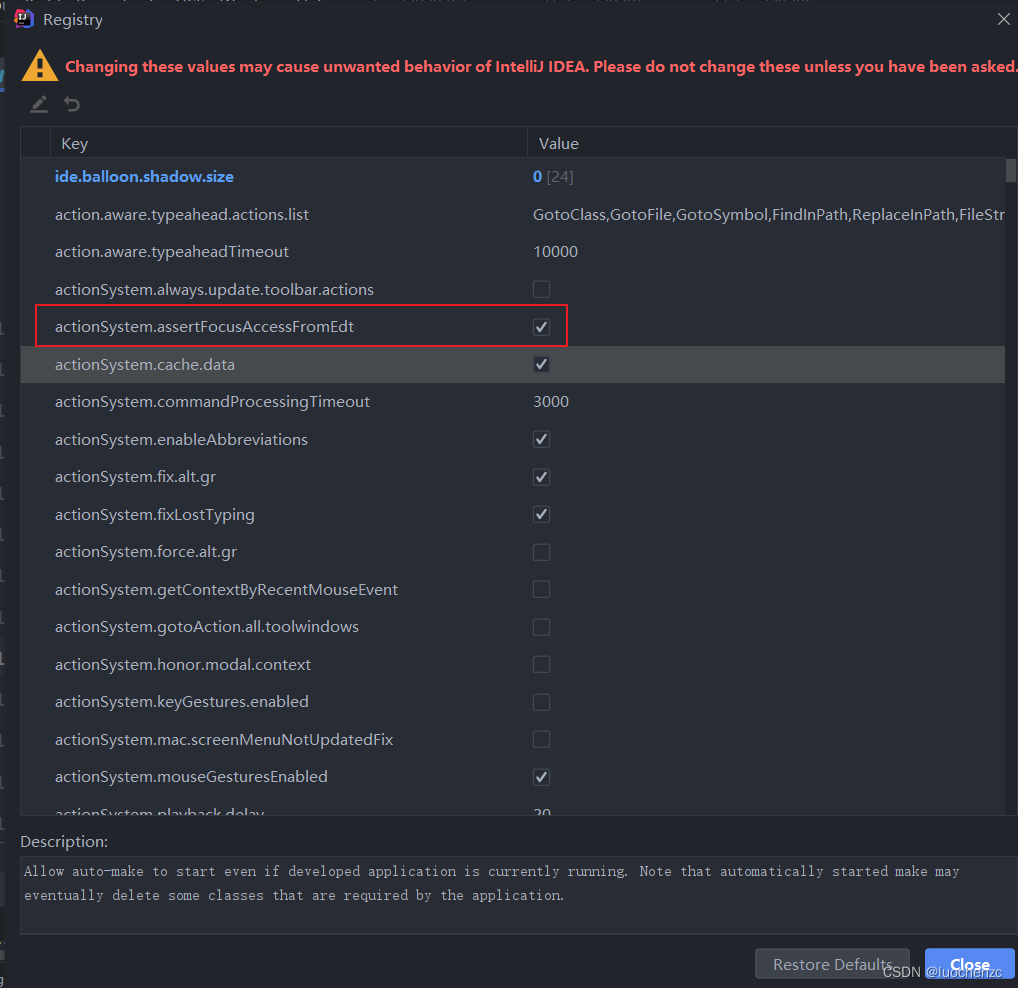Check actionSystem.getContextByRecentMouseEvent
The width and height of the screenshot is (1018, 988).
pyautogui.click(x=541, y=589)
